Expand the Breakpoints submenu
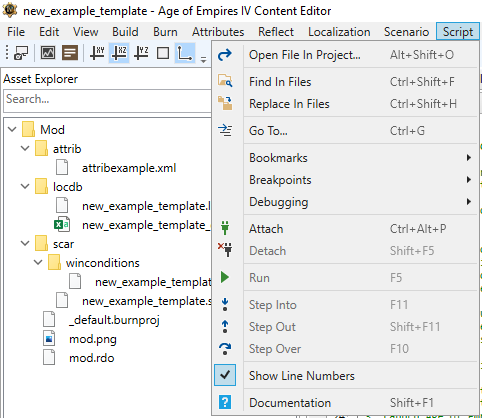Viewport: 482px width, 418px height. [469, 180]
